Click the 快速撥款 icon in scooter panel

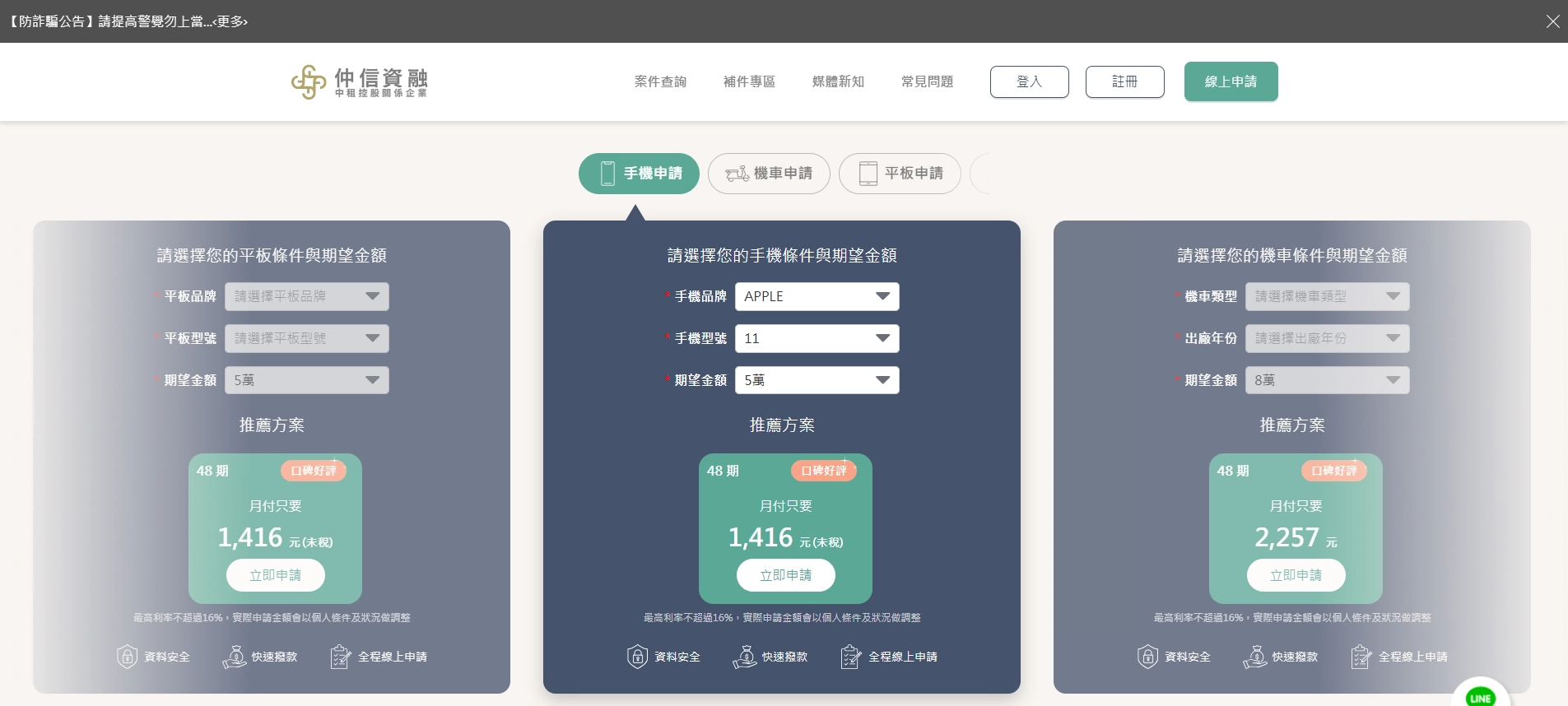click(x=1255, y=657)
